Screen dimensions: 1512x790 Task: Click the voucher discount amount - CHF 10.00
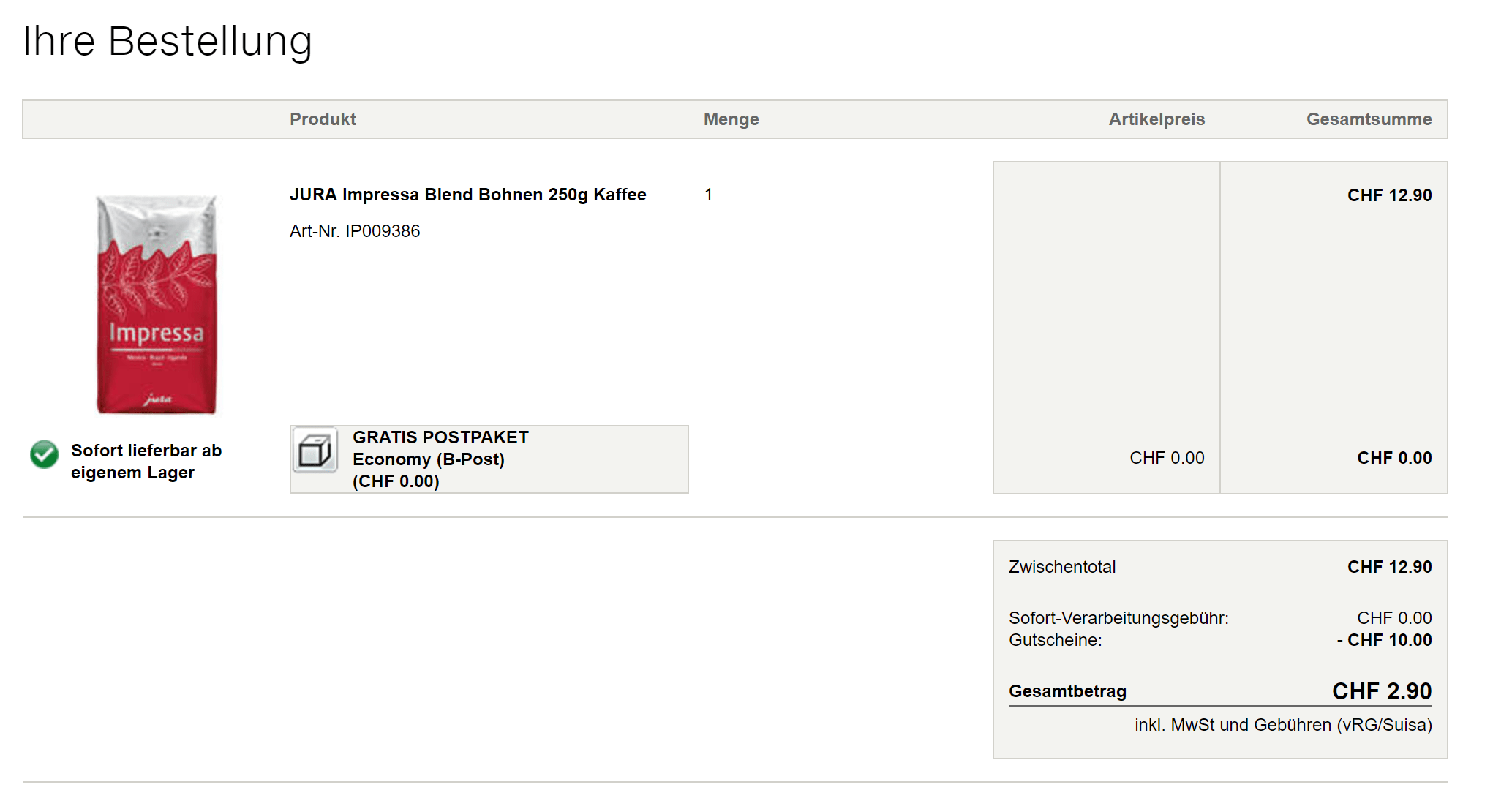coord(1384,640)
